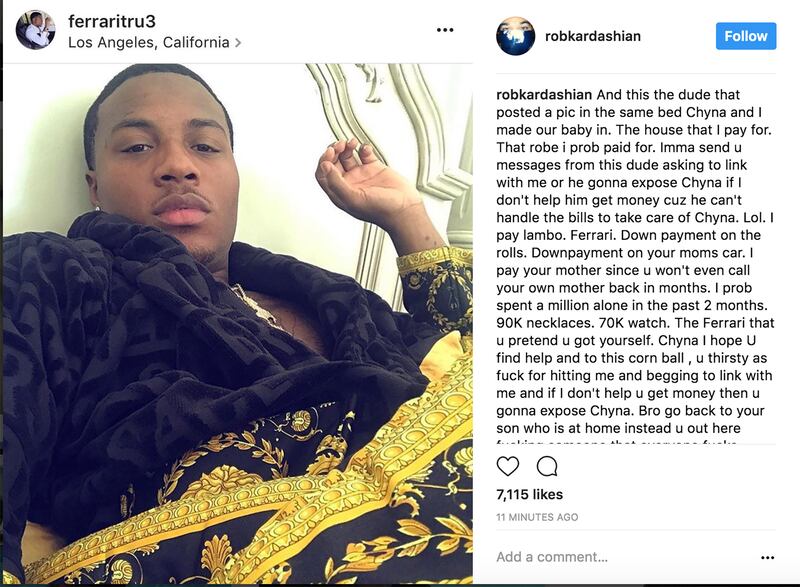This screenshot has width=800, height=587.
Task: Click the Versace-patterned blanket in the image
Action: (x=286, y=484)
